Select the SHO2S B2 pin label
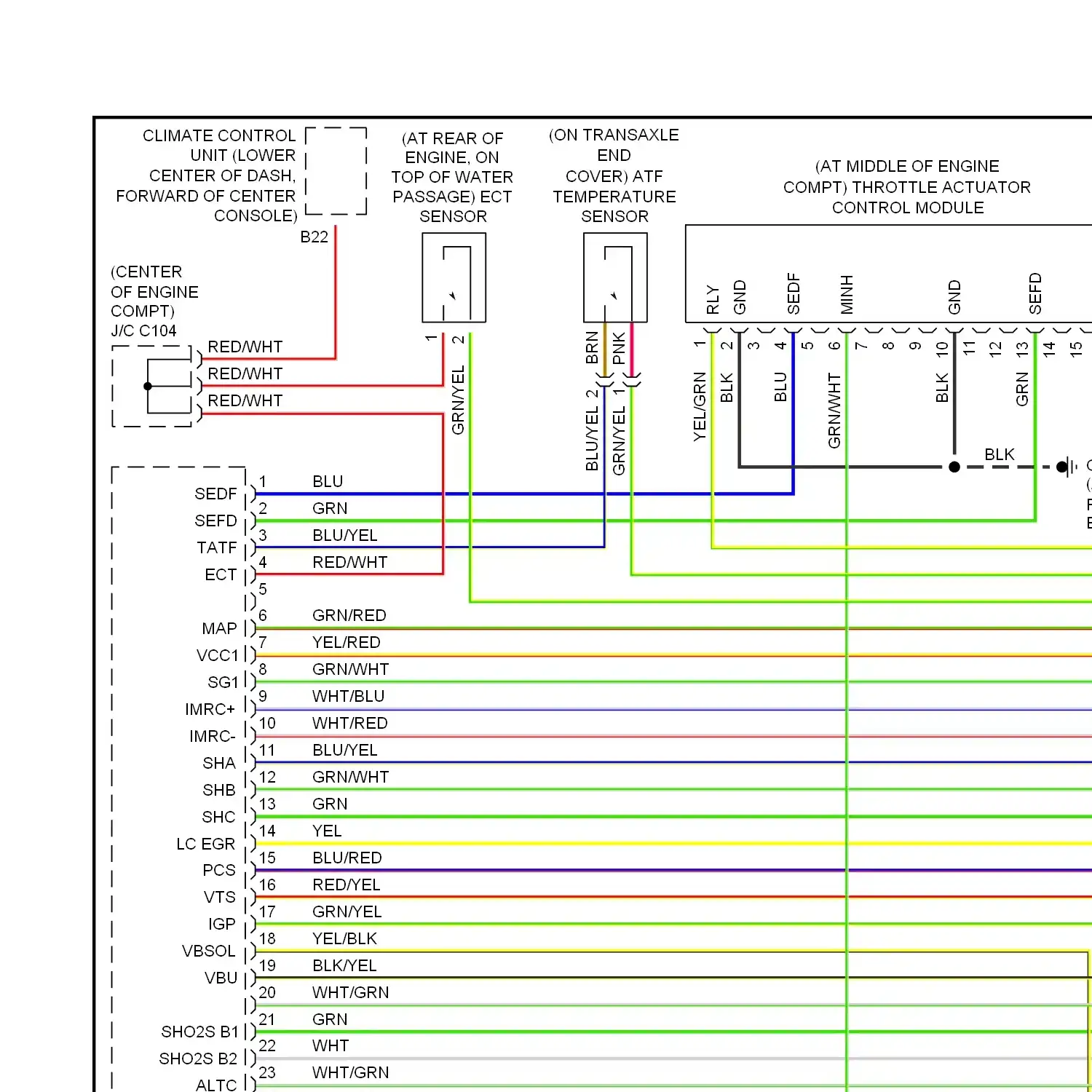Image resolution: width=1092 pixels, height=1092 pixels. click(198, 1059)
